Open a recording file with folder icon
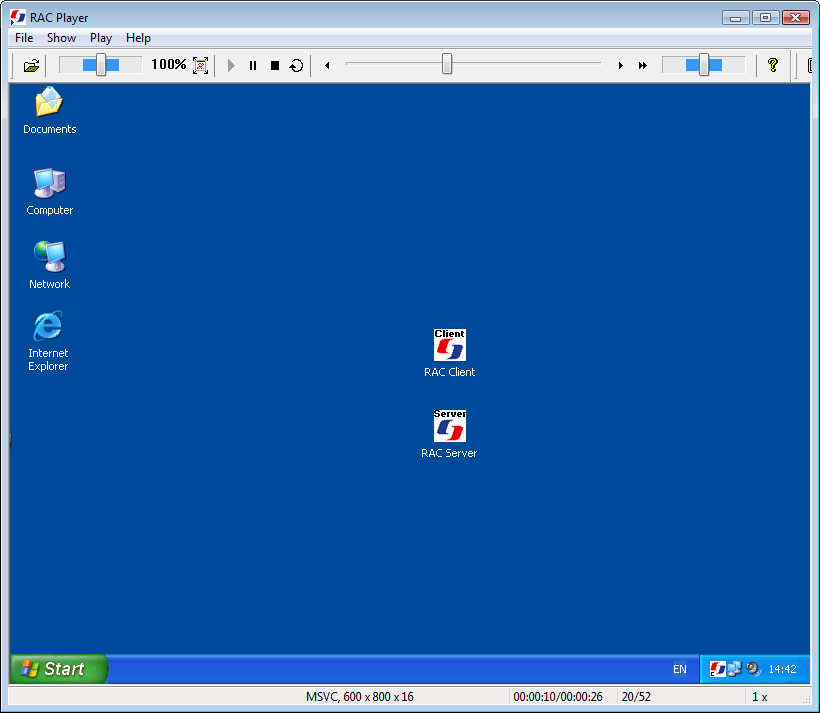The width and height of the screenshot is (820, 713). click(31, 65)
